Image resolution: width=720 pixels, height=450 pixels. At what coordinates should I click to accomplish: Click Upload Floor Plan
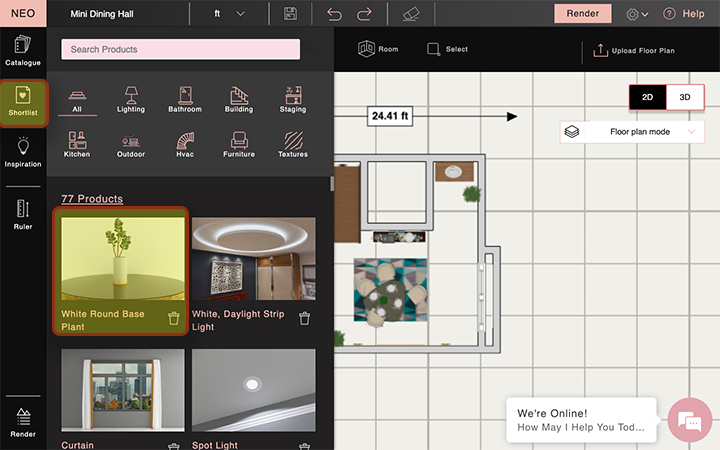(634, 51)
